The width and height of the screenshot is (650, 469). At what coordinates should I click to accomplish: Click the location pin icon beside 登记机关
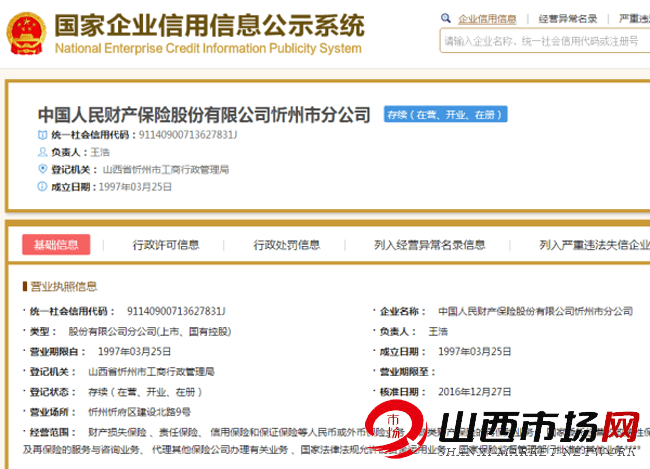click(x=42, y=169)
